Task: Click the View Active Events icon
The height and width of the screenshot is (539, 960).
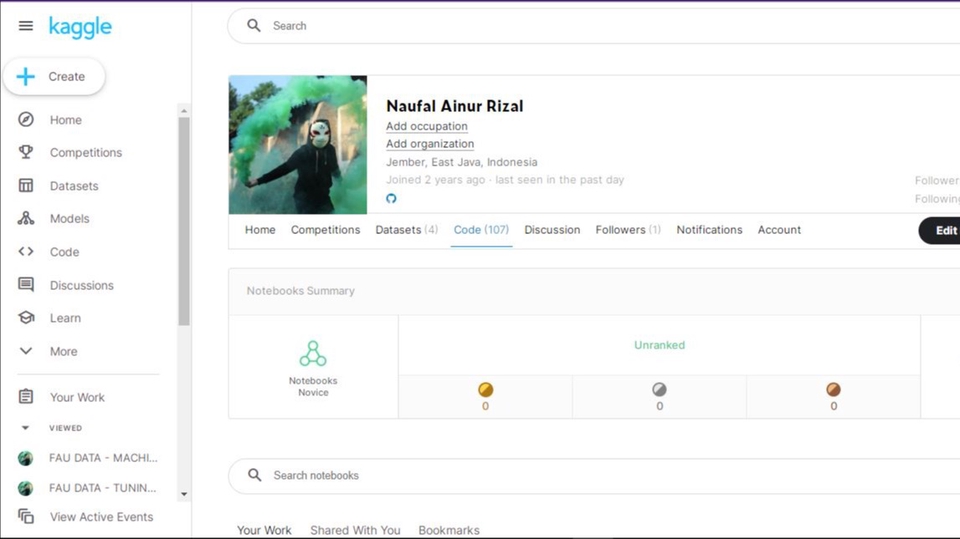Action: click(26, 516)
